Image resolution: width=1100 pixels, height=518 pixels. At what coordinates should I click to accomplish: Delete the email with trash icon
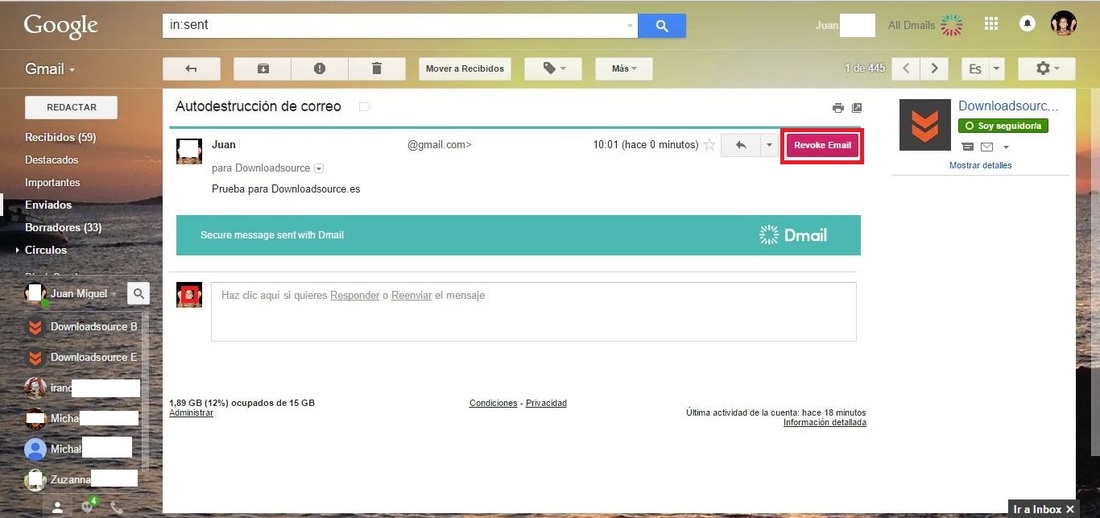coord(377,69)
